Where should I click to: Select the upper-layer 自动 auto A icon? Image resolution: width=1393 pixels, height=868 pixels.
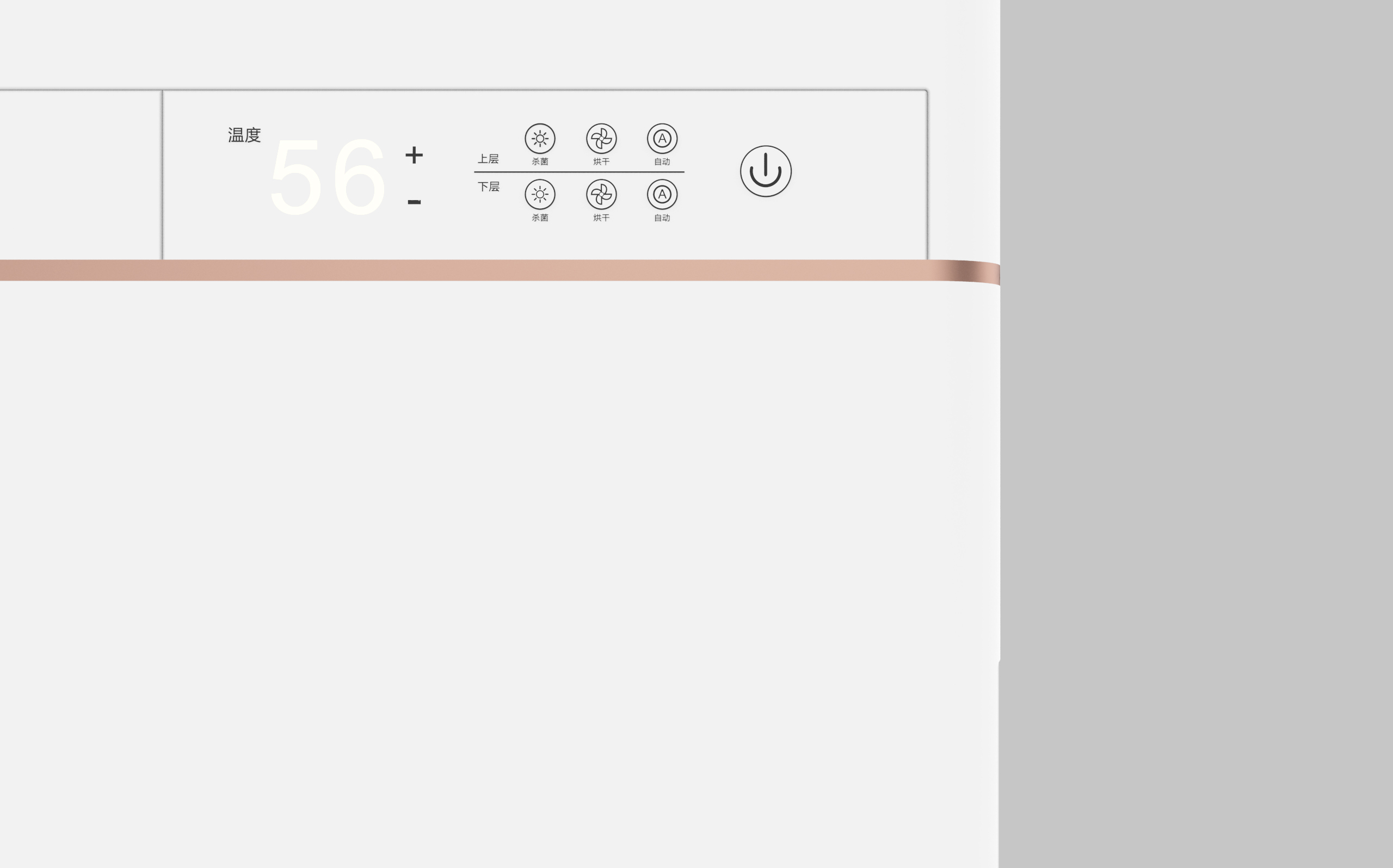coord(662,138)
